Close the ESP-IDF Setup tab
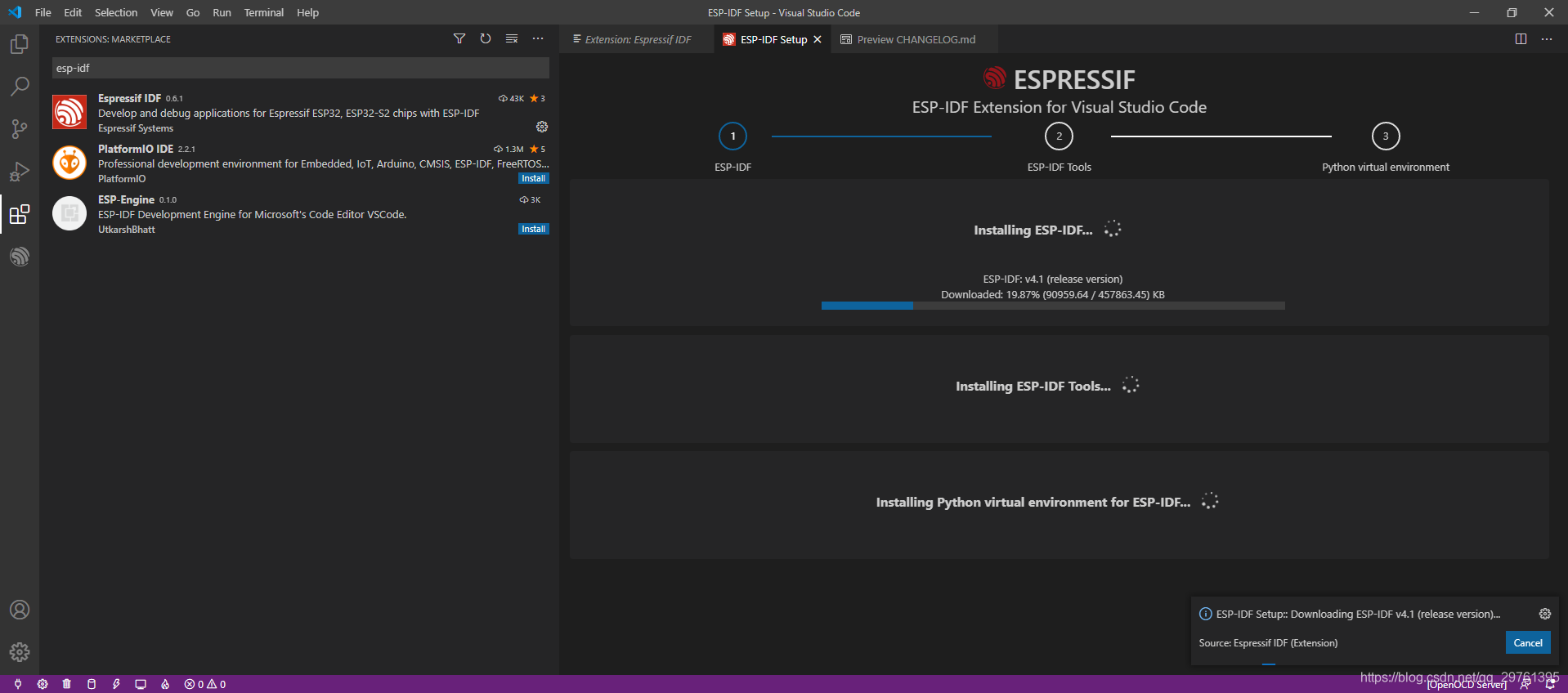1568x693 pixels. point(818,39)
